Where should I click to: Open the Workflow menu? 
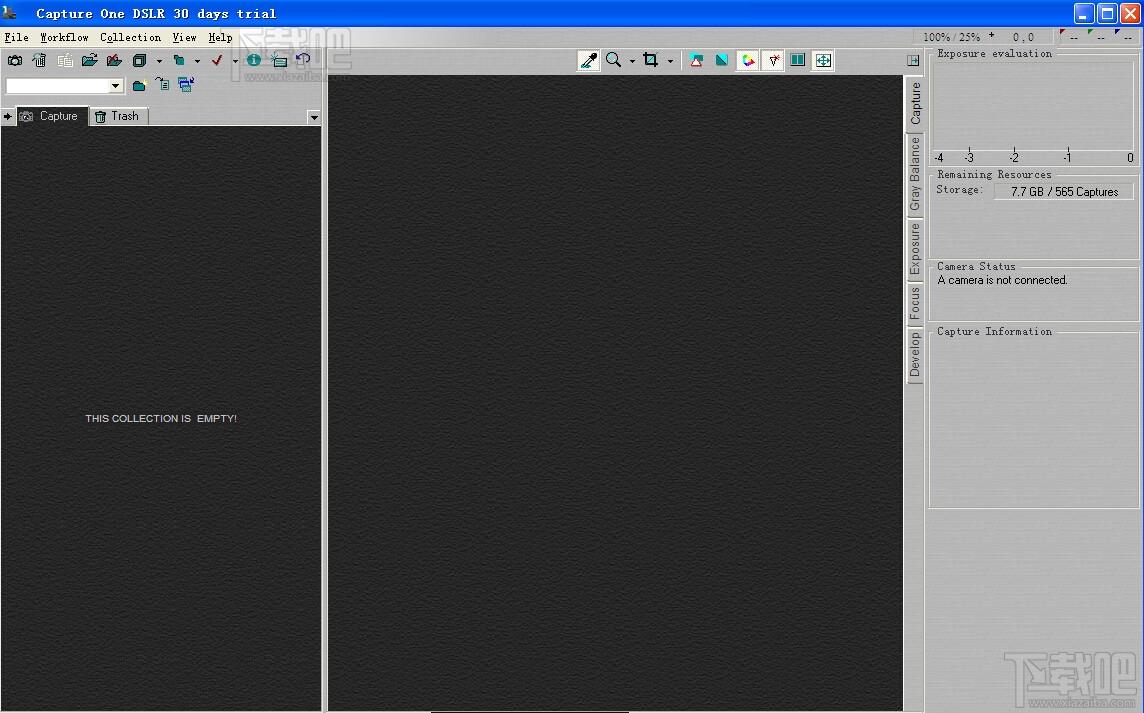64,38
